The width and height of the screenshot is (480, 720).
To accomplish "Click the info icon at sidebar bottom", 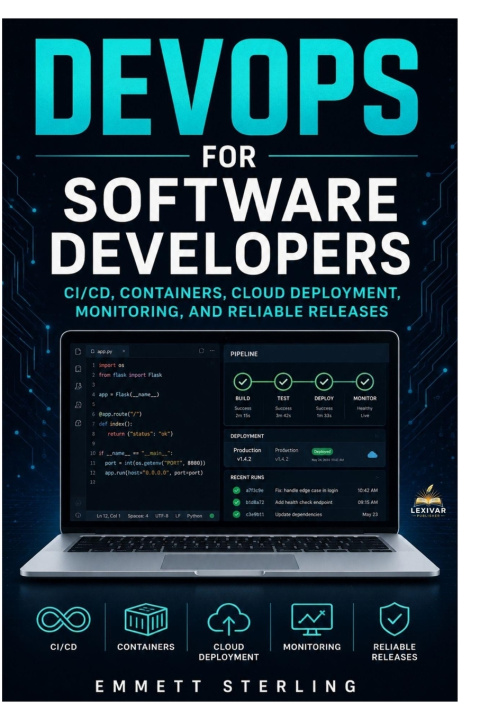I will pyautogui.click(x=78, y=516).
